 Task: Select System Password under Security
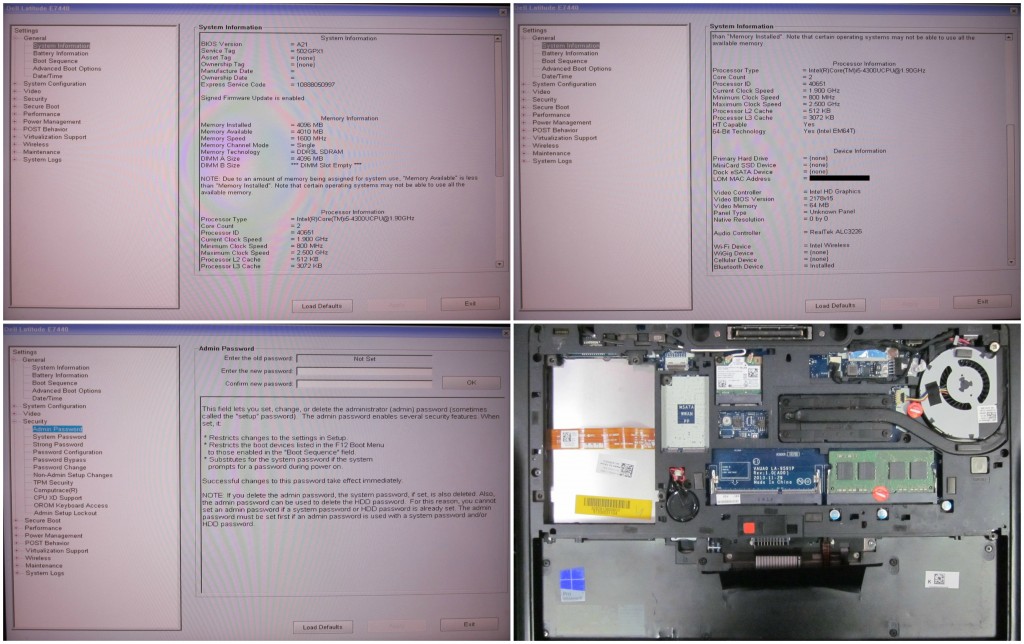click(x=59, y=437)
